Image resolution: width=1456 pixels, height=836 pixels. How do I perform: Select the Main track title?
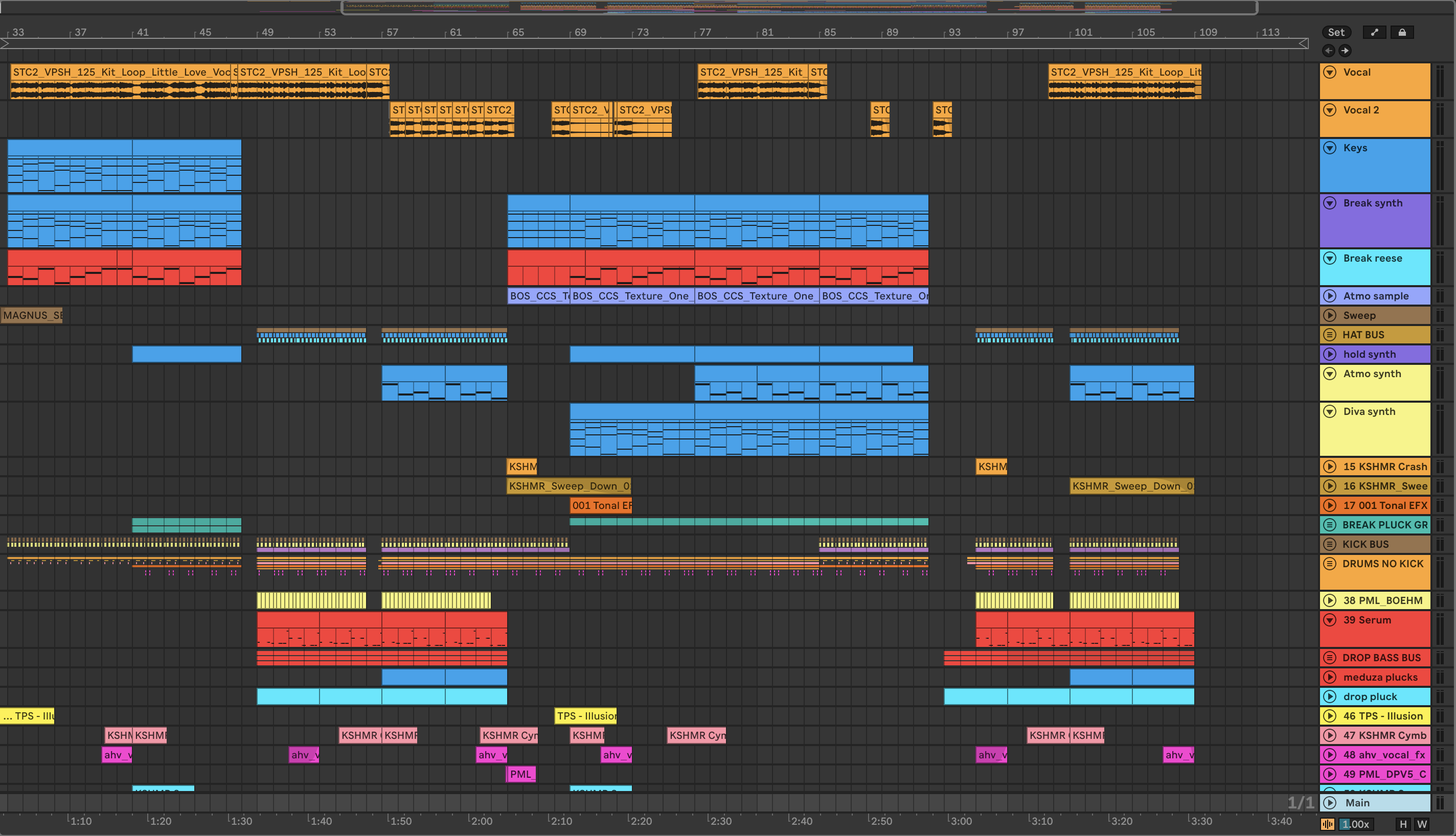click(1357, 803)
